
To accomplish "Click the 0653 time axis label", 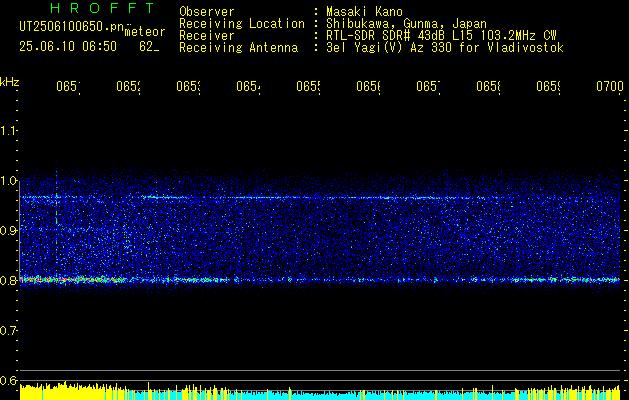I will tap(189, 86).
